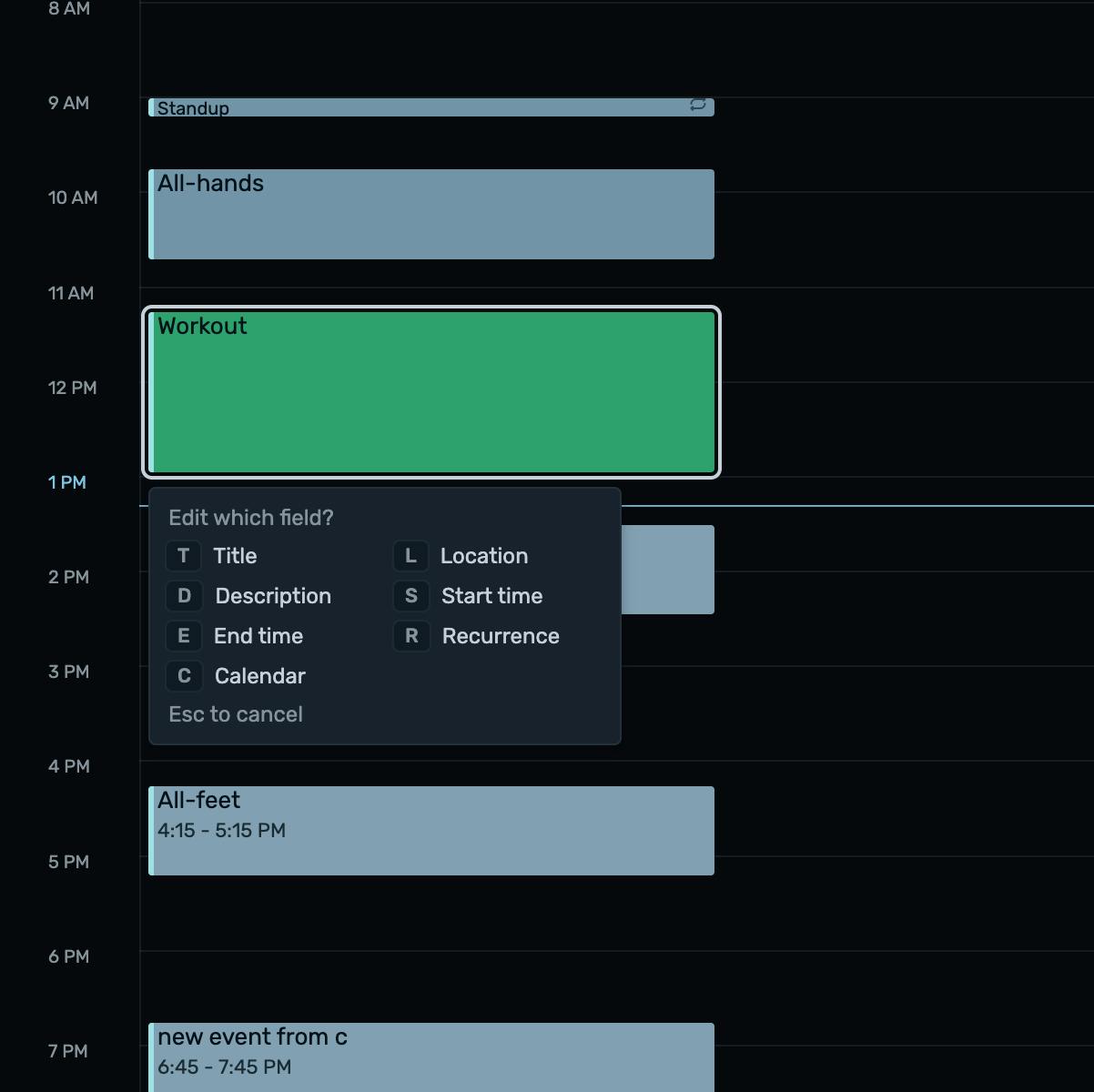Click the L key icon for Location
Viewport: 1094px width, 1092px height.
(410, 556)
